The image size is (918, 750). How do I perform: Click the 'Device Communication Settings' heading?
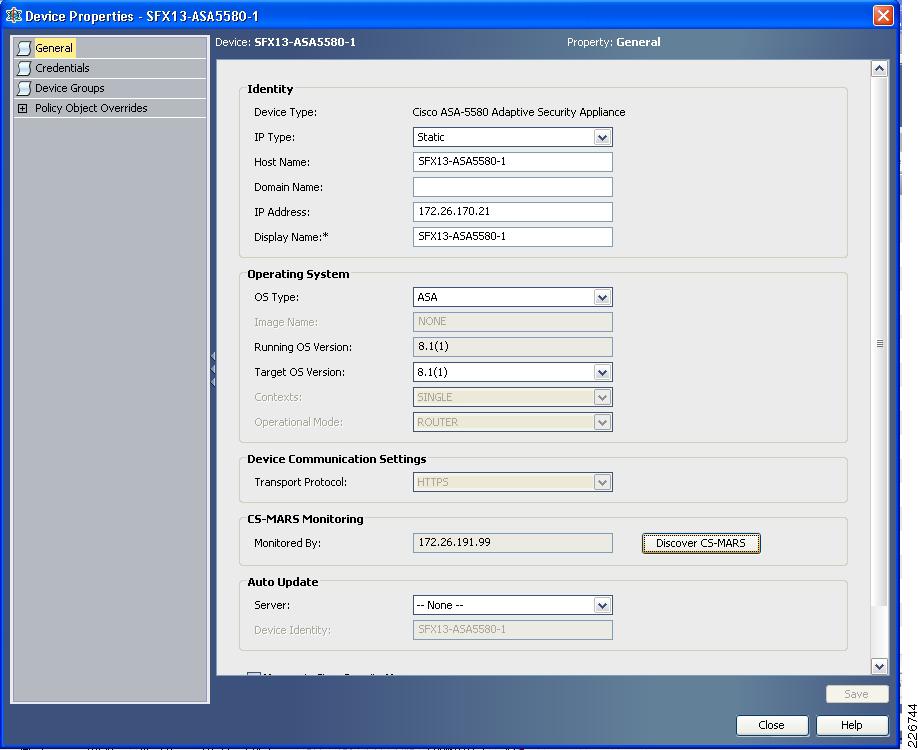[x=337, y=459]
